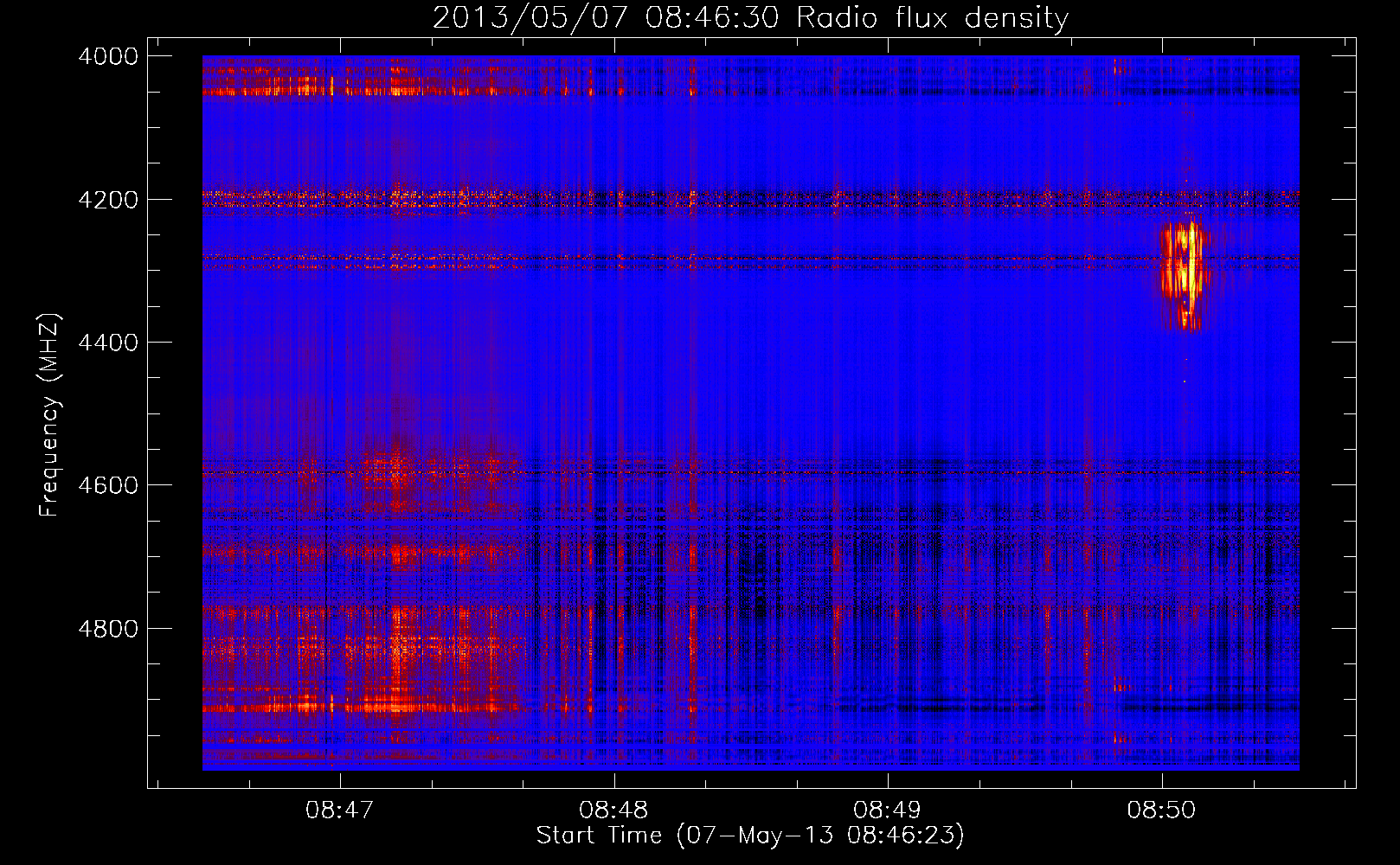Image resolution: width=1400 pixels, height=865 pixels.
Task: Click the '08:50' time axis label
Action: coord(1161,811)
